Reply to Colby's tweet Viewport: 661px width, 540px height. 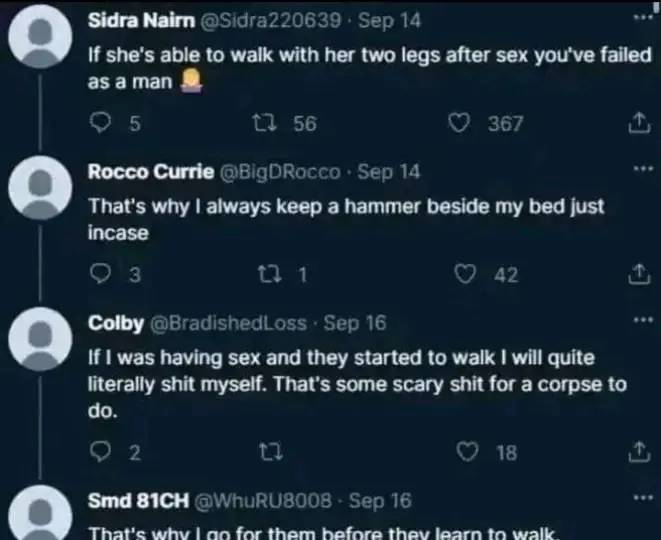(101, 453)
